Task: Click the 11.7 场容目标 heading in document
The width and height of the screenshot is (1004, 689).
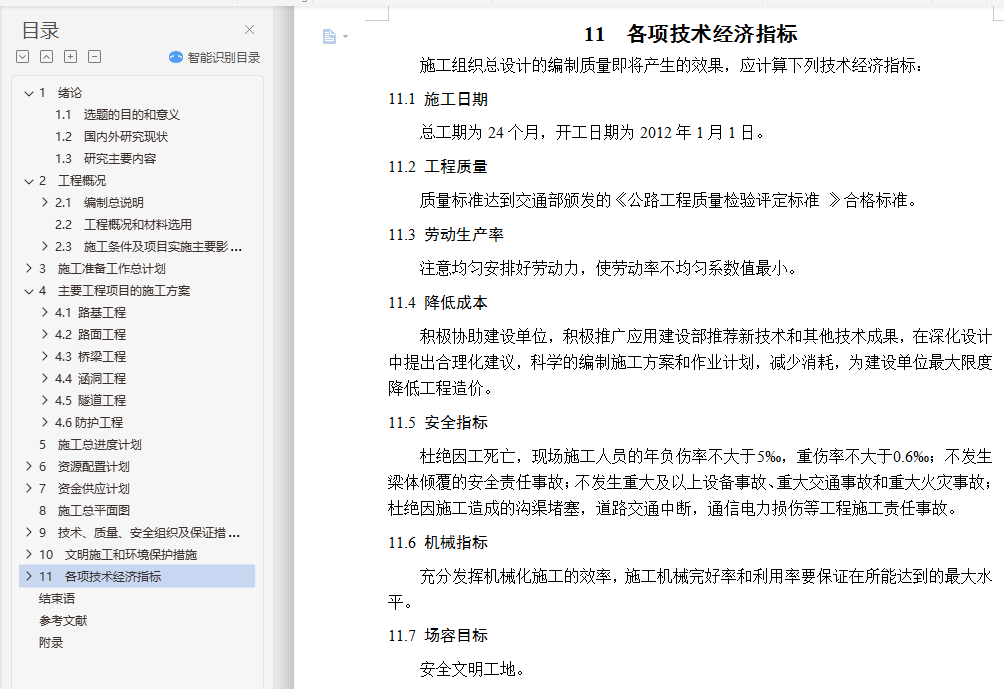Action: pos(438,636)
